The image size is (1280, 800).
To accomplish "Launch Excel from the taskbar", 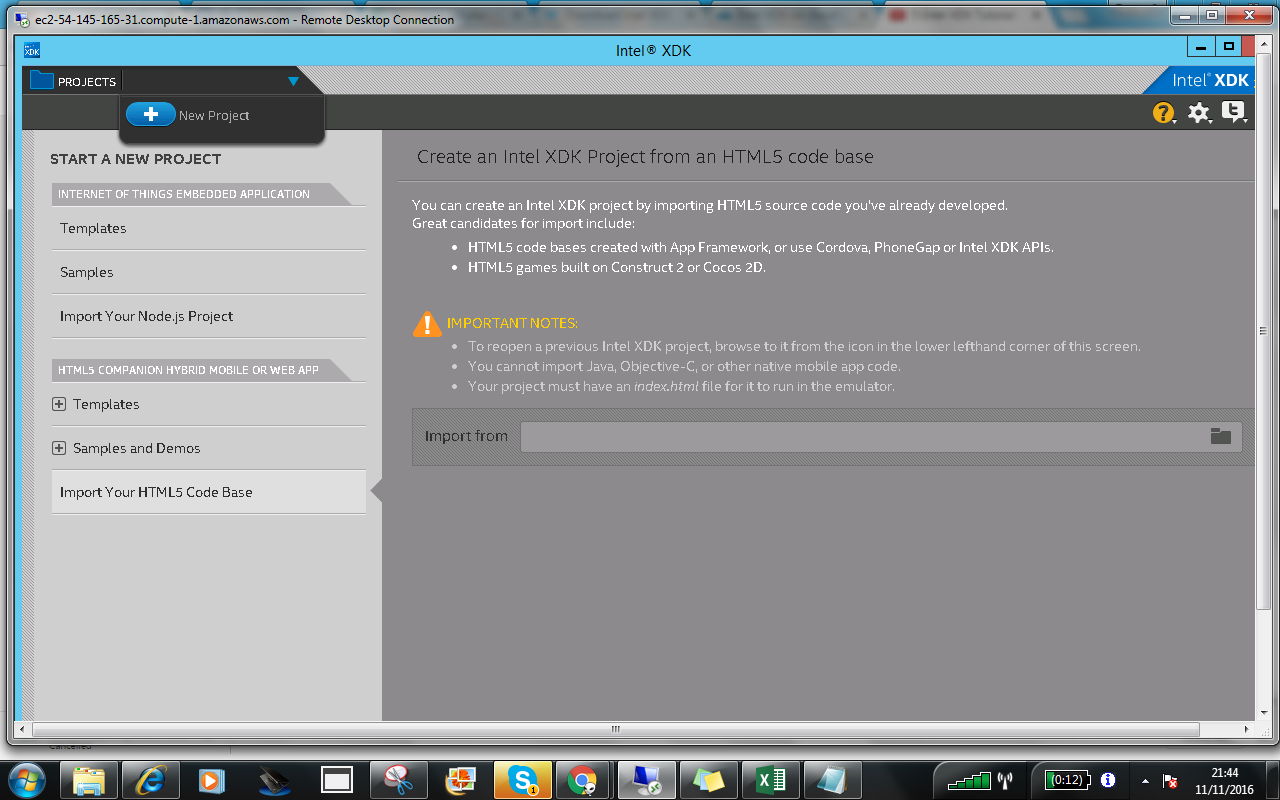I will (x=770, y=779).
